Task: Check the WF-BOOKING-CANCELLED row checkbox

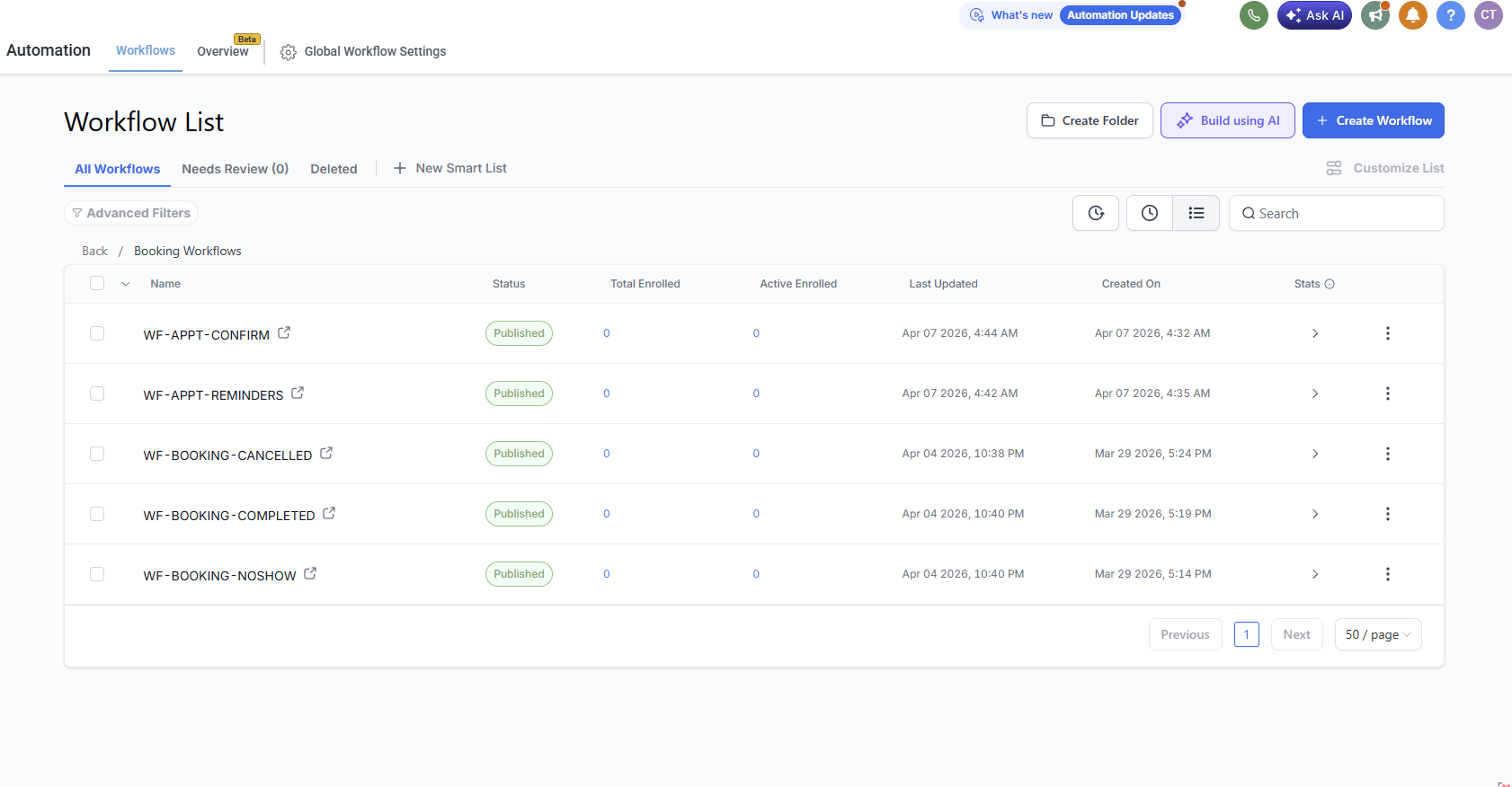Action: click(97, 454)
